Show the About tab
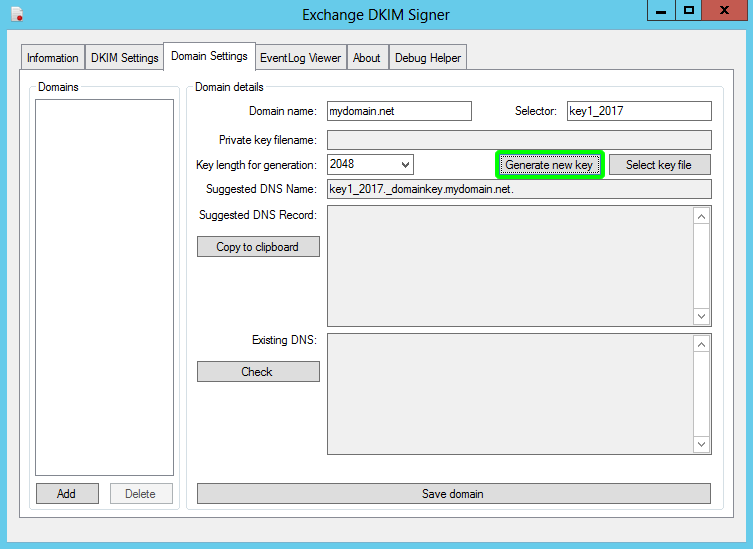The height and width of the screenshot is (549, 753). [367, 58]
